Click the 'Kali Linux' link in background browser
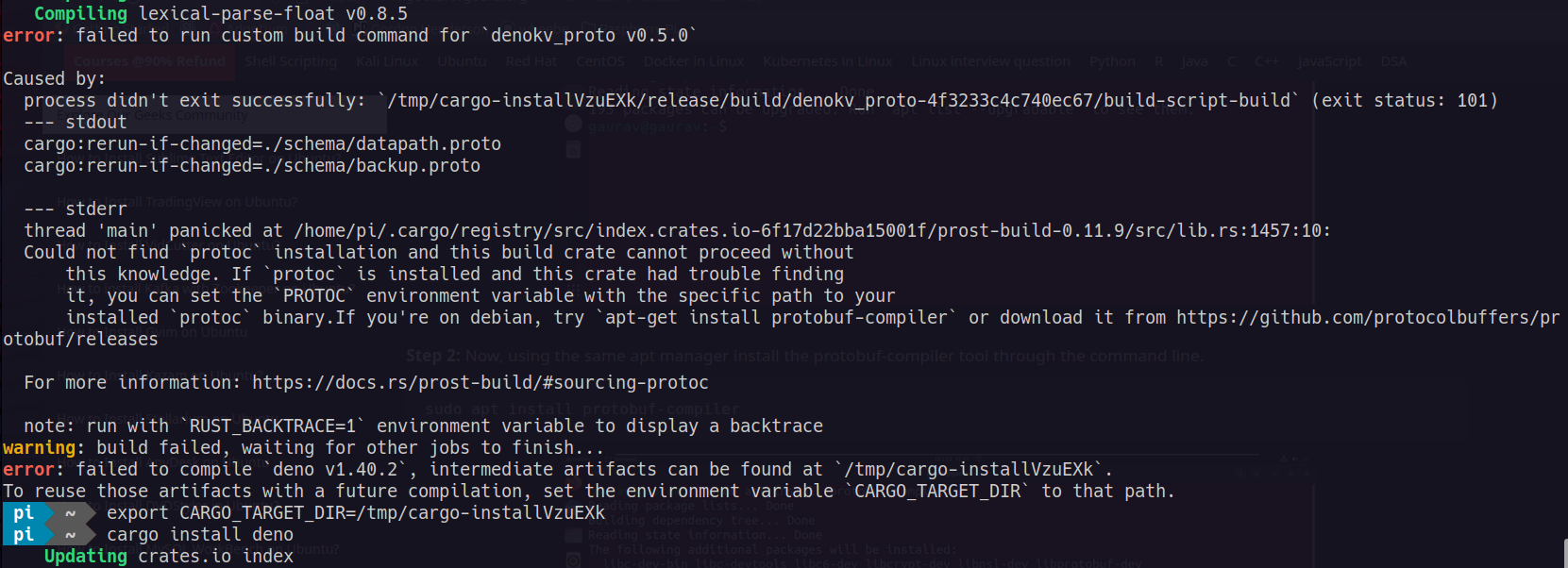Screen dimensions: 1568x568 (x=387, y=61)
